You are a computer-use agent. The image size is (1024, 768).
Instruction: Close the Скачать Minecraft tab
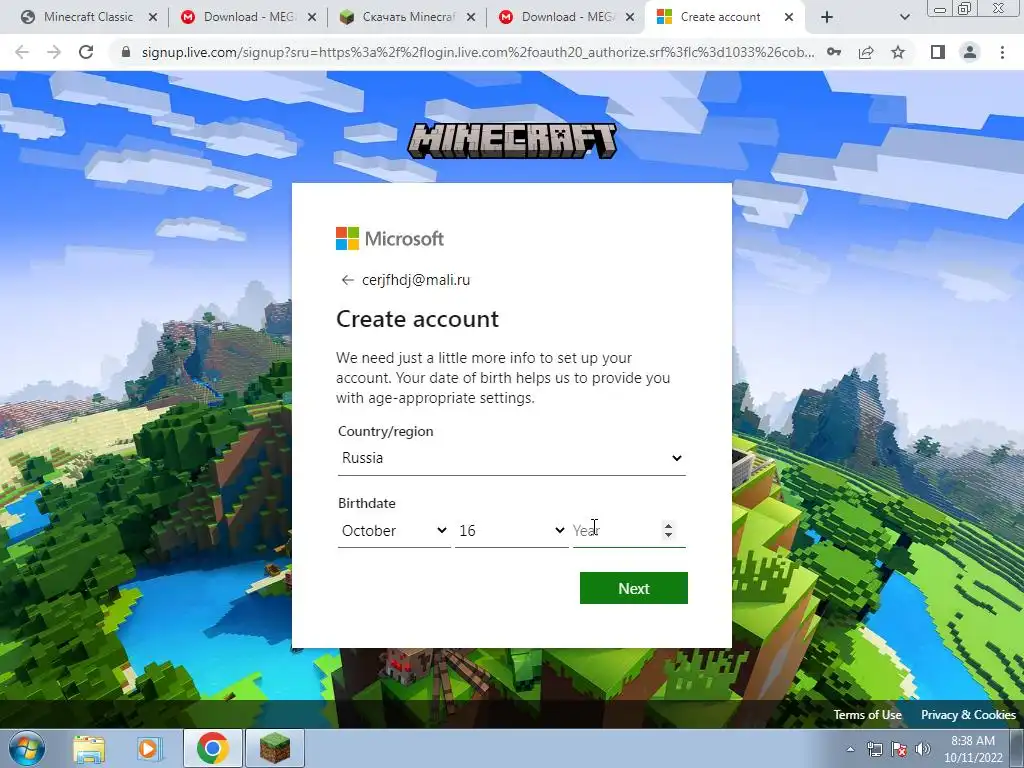pos(471,17)
